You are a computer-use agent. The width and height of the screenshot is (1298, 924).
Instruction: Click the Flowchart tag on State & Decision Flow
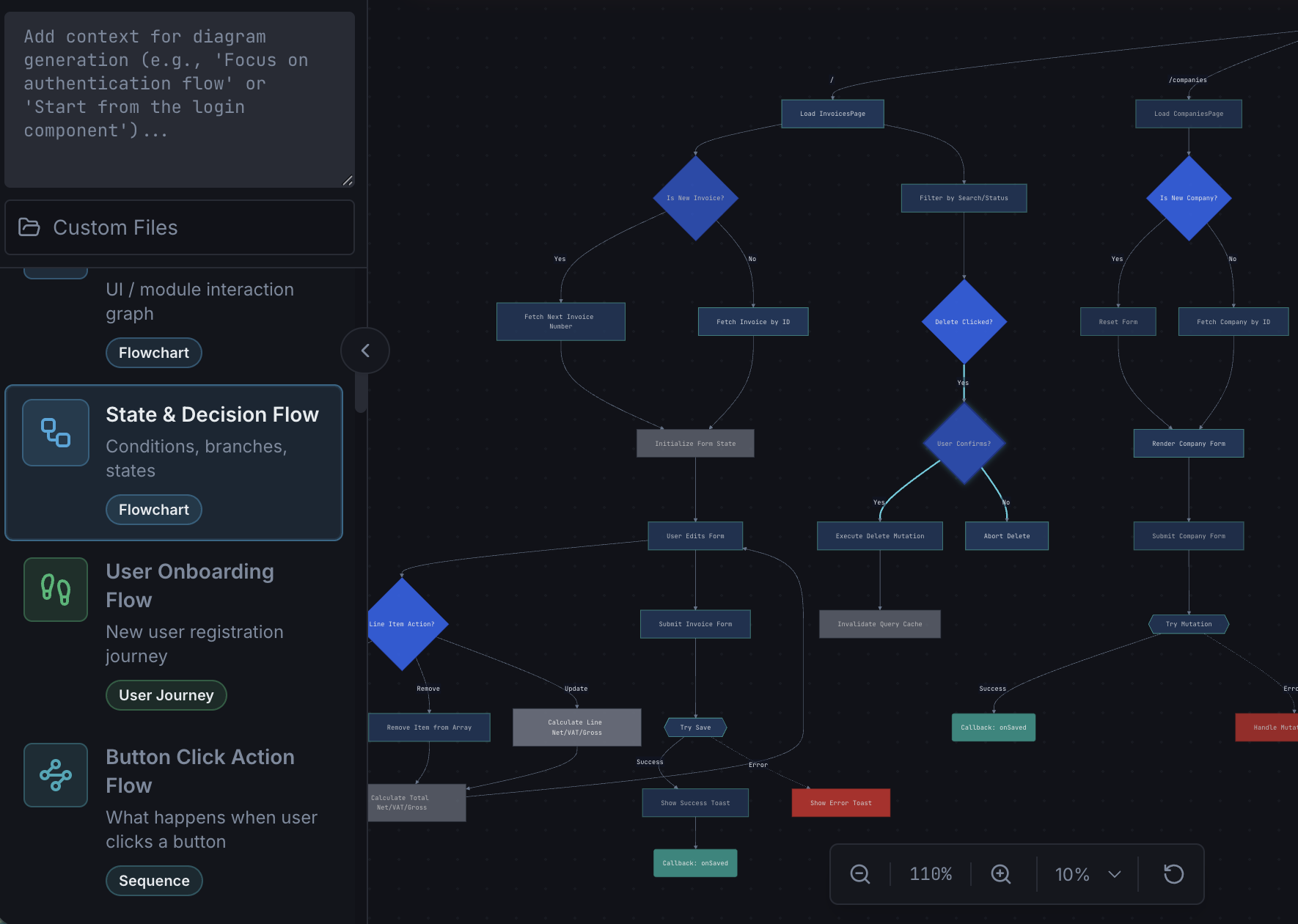coord(153,509)
